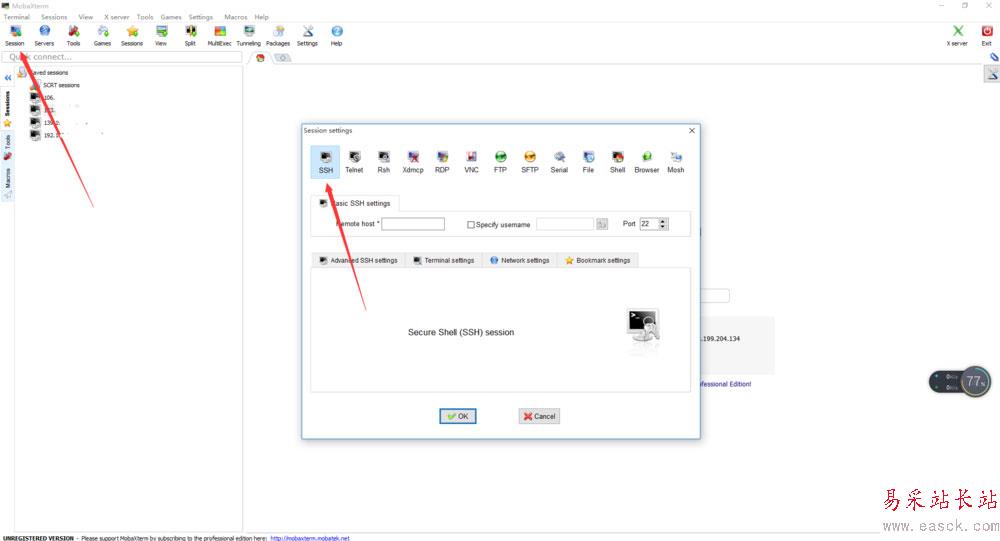The width and height of the screenshot is (1000, 541).
Task: Open the Terminal menu
Action: 17,17
